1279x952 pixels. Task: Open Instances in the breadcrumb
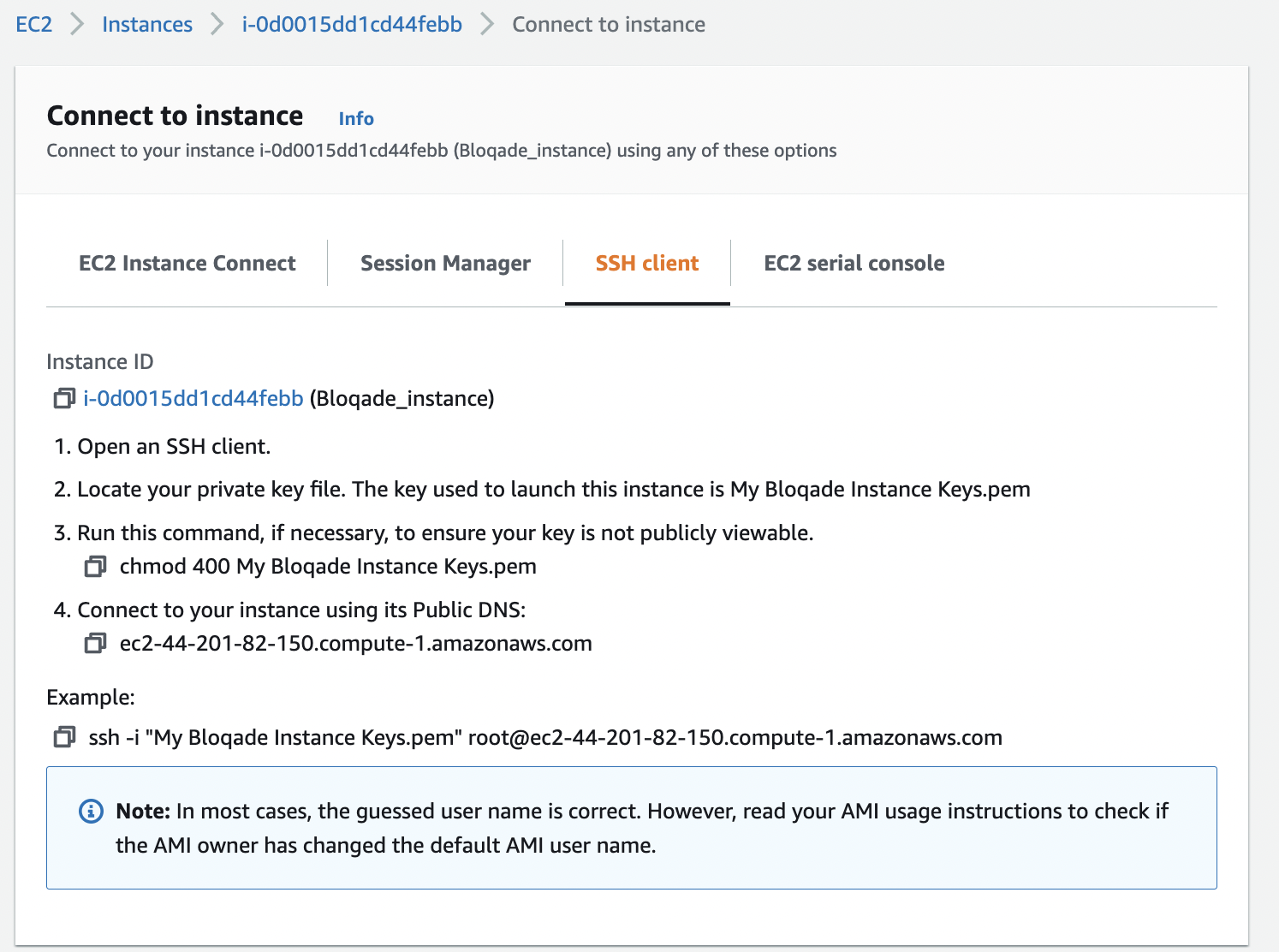[147, 24]
